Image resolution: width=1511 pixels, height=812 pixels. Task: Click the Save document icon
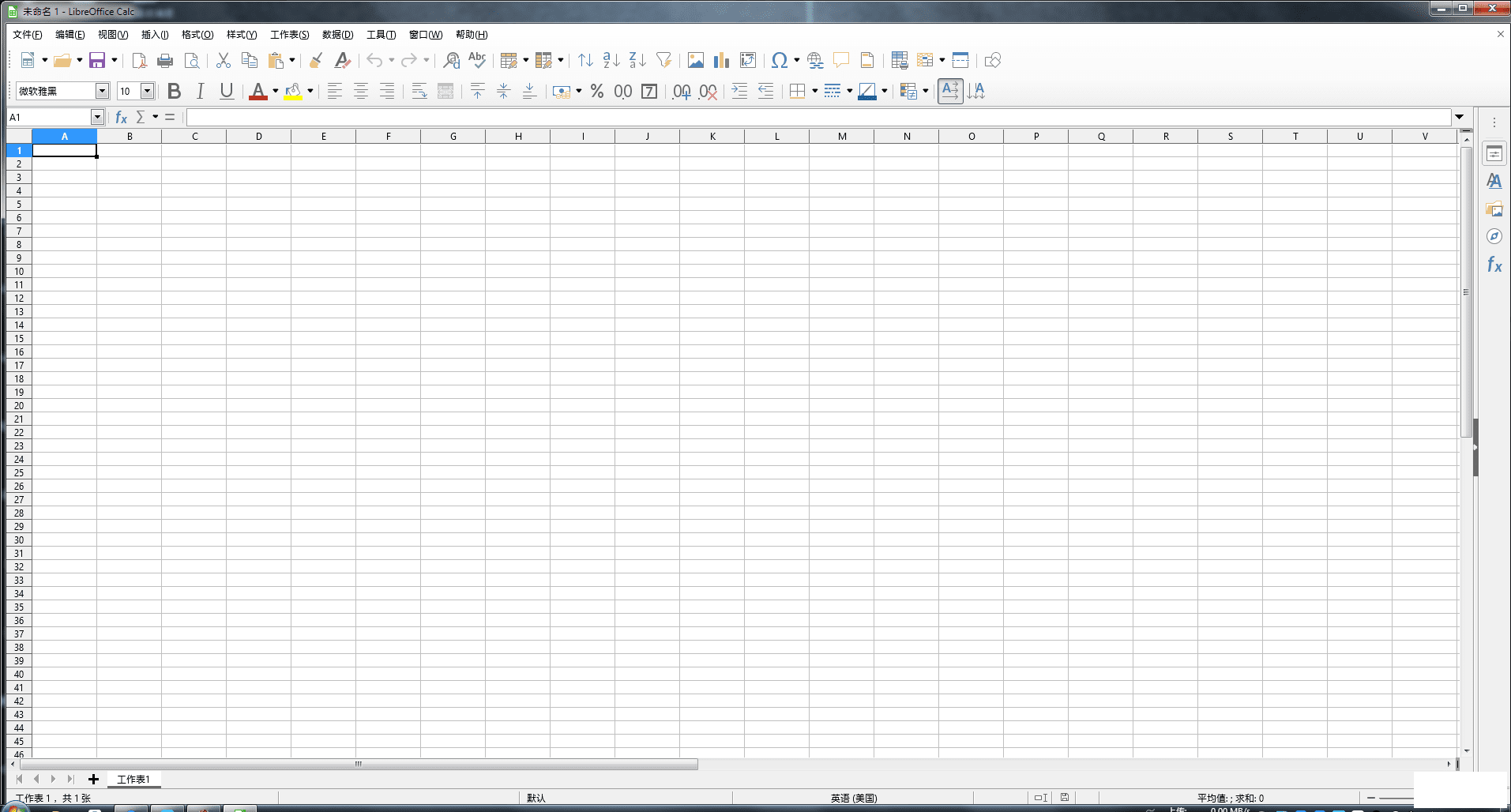tap(97, 60)
